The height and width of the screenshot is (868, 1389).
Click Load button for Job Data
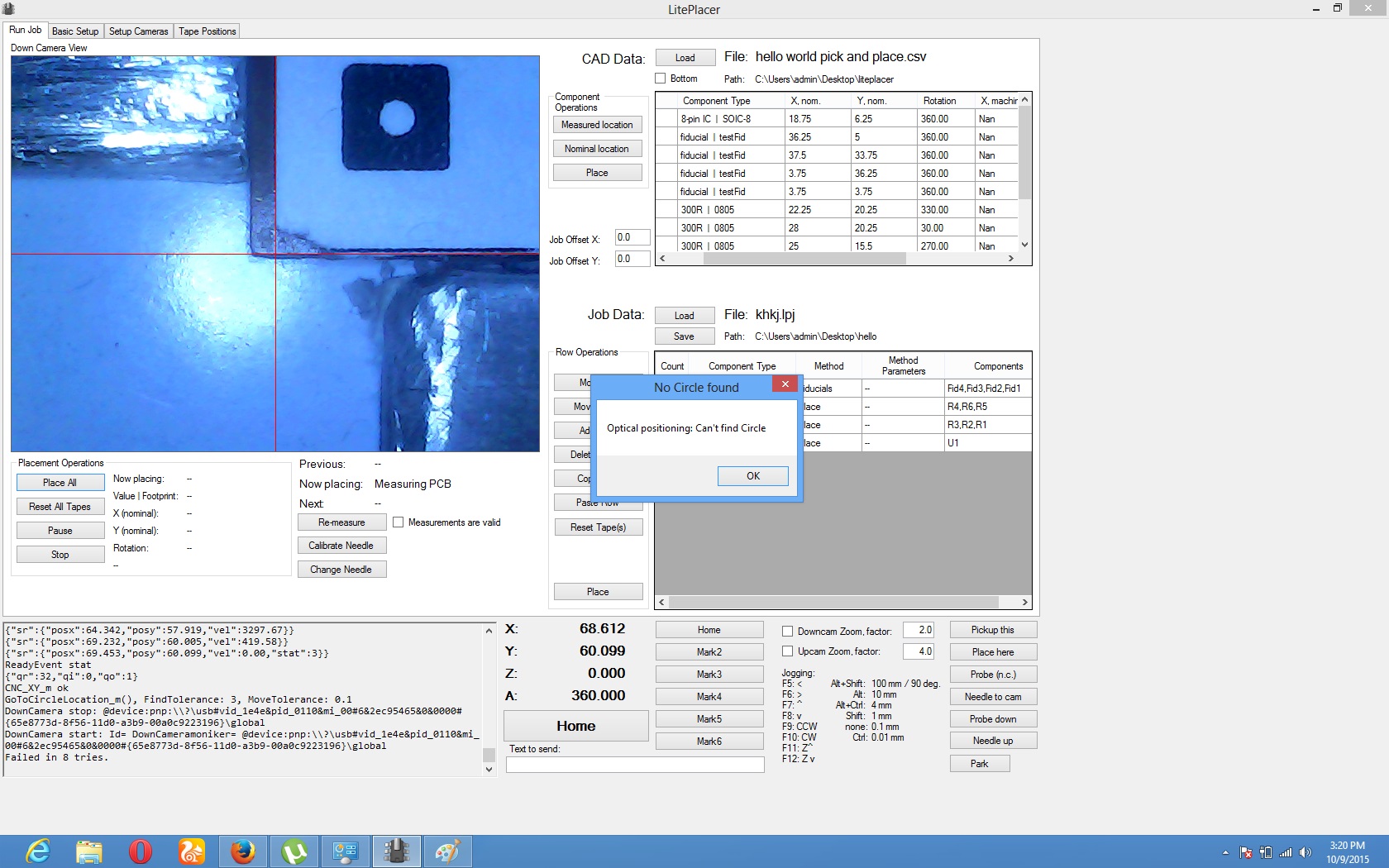(684, 316)
